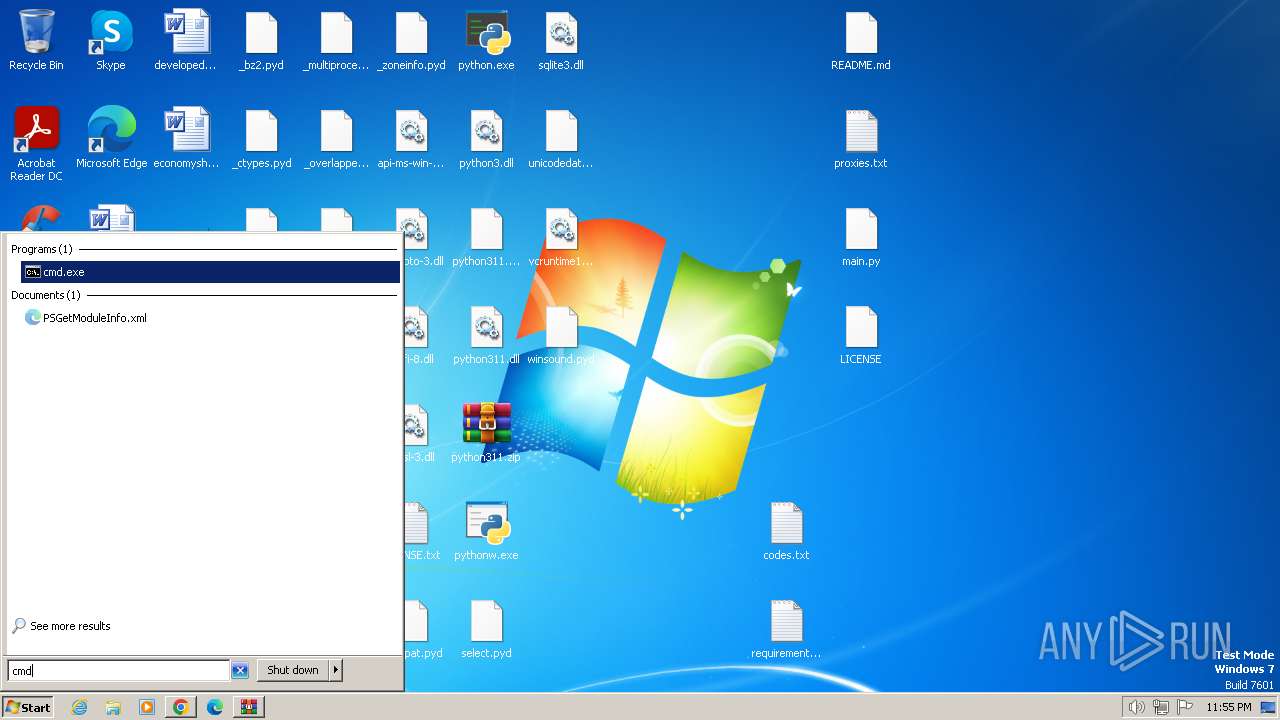The height and width of the screenshot is (720, 1280).
Task: Open README.md file
Action: click(861, 41)
